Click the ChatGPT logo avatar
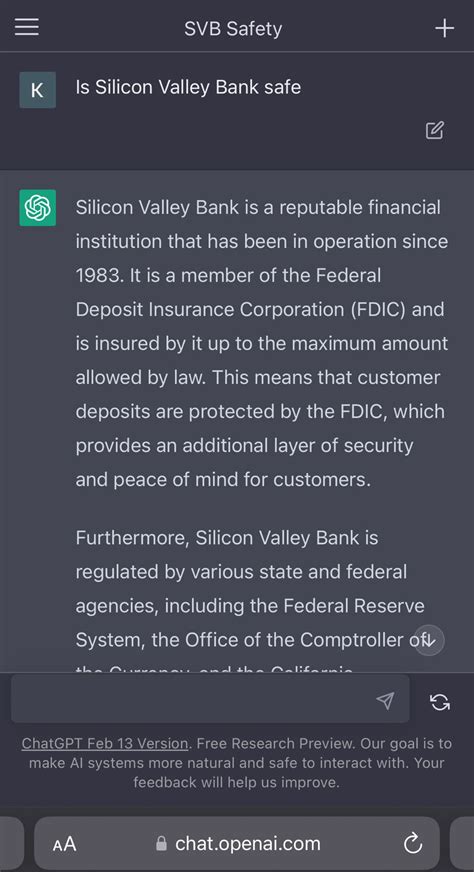 (37, 208)
